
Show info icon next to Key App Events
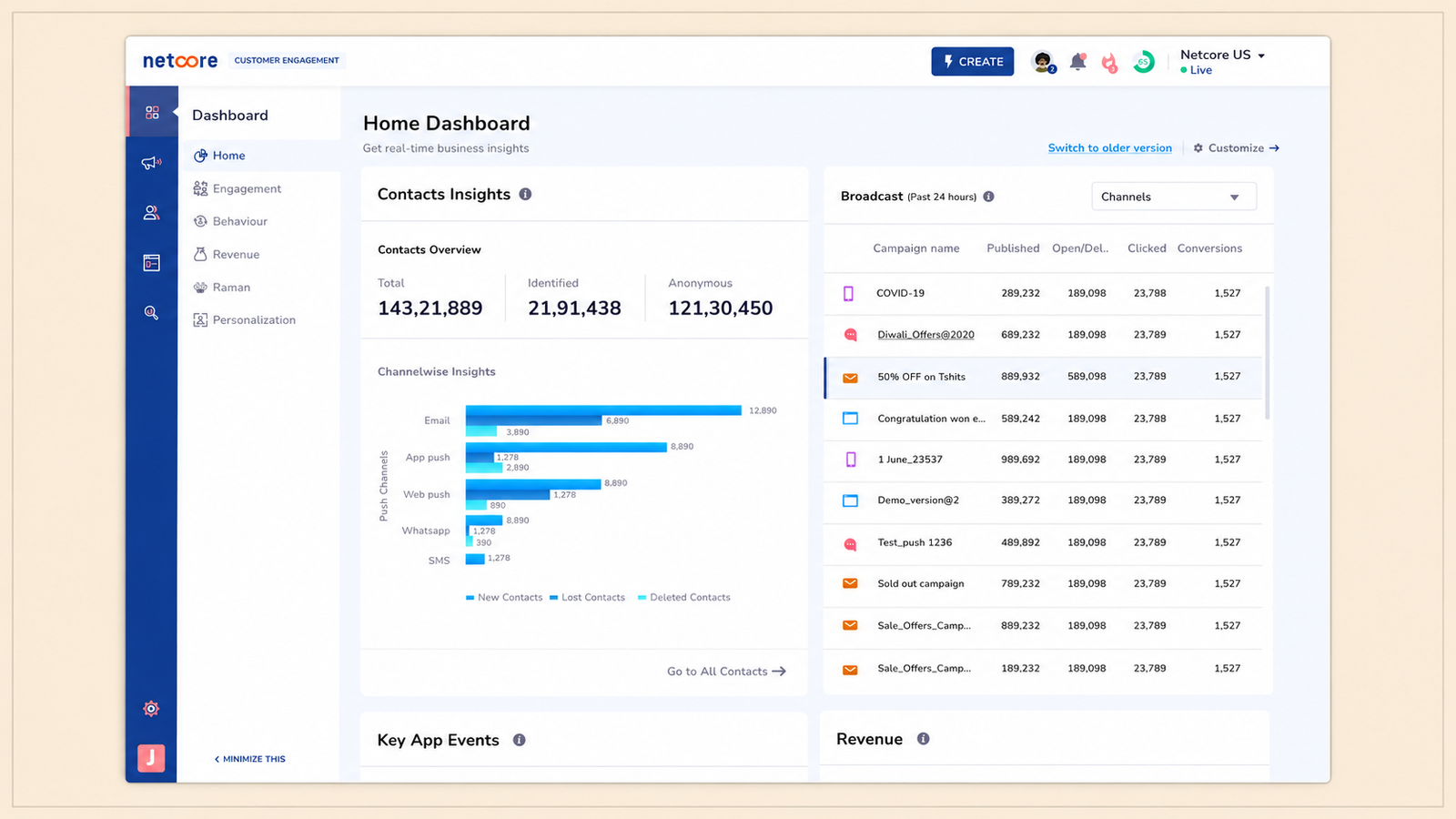(x=519, y=740)
